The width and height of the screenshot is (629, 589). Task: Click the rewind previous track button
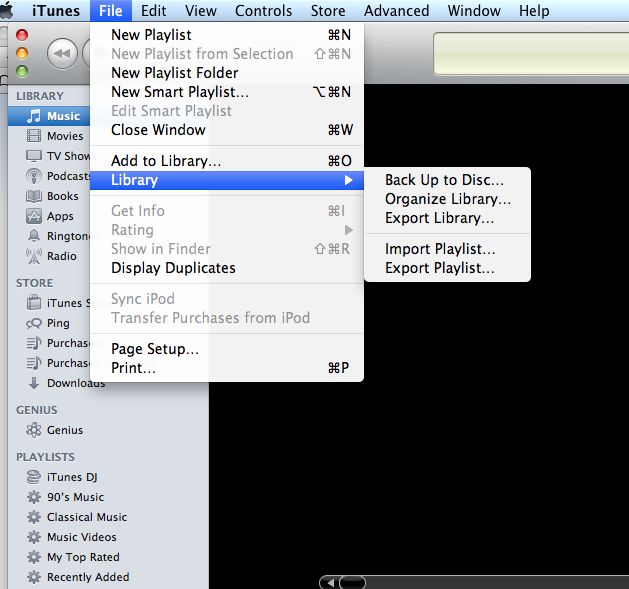click(x=62, y=53)
